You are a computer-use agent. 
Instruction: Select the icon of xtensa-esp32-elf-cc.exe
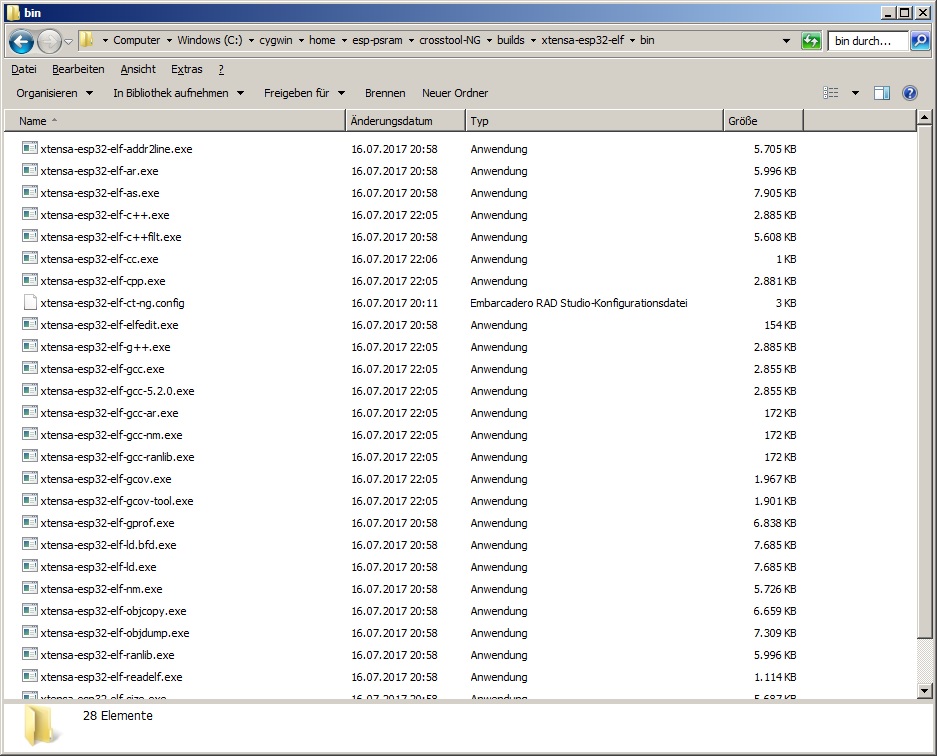pos(30,258)
